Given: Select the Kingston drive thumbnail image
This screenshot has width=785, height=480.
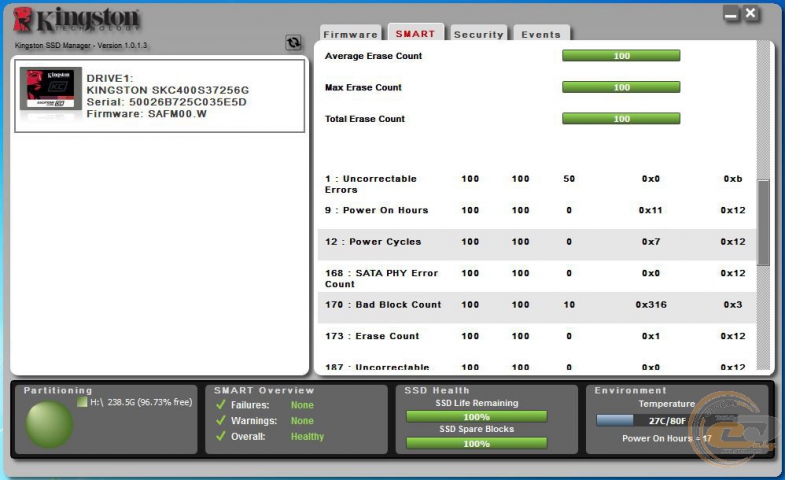Looking at the screenshot, I should (51, 89).
